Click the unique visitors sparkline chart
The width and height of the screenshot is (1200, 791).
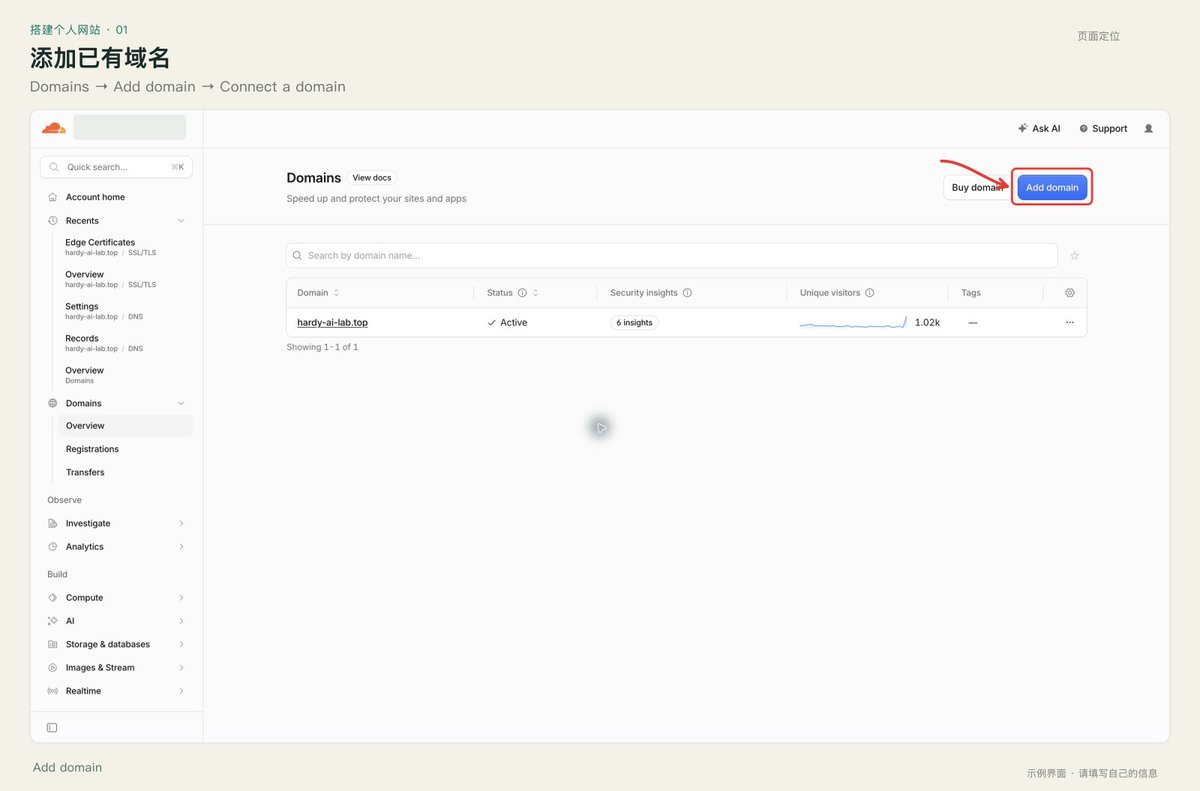[853, 323]
